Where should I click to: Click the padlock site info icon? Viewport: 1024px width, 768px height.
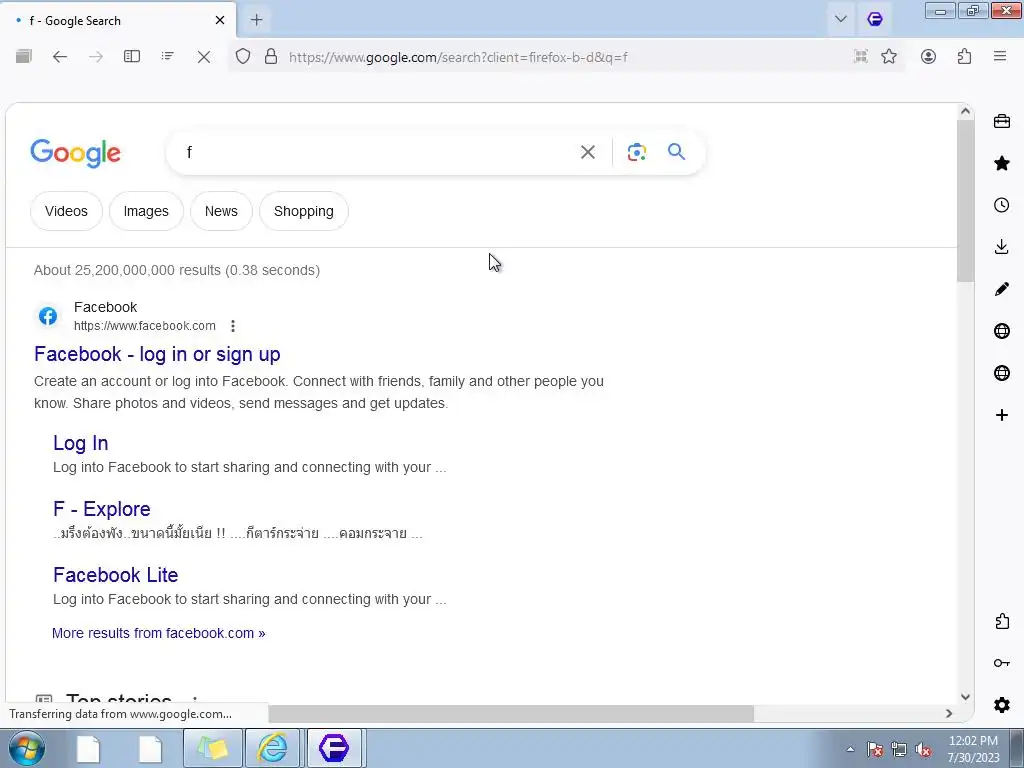click(x=271, y=57)
